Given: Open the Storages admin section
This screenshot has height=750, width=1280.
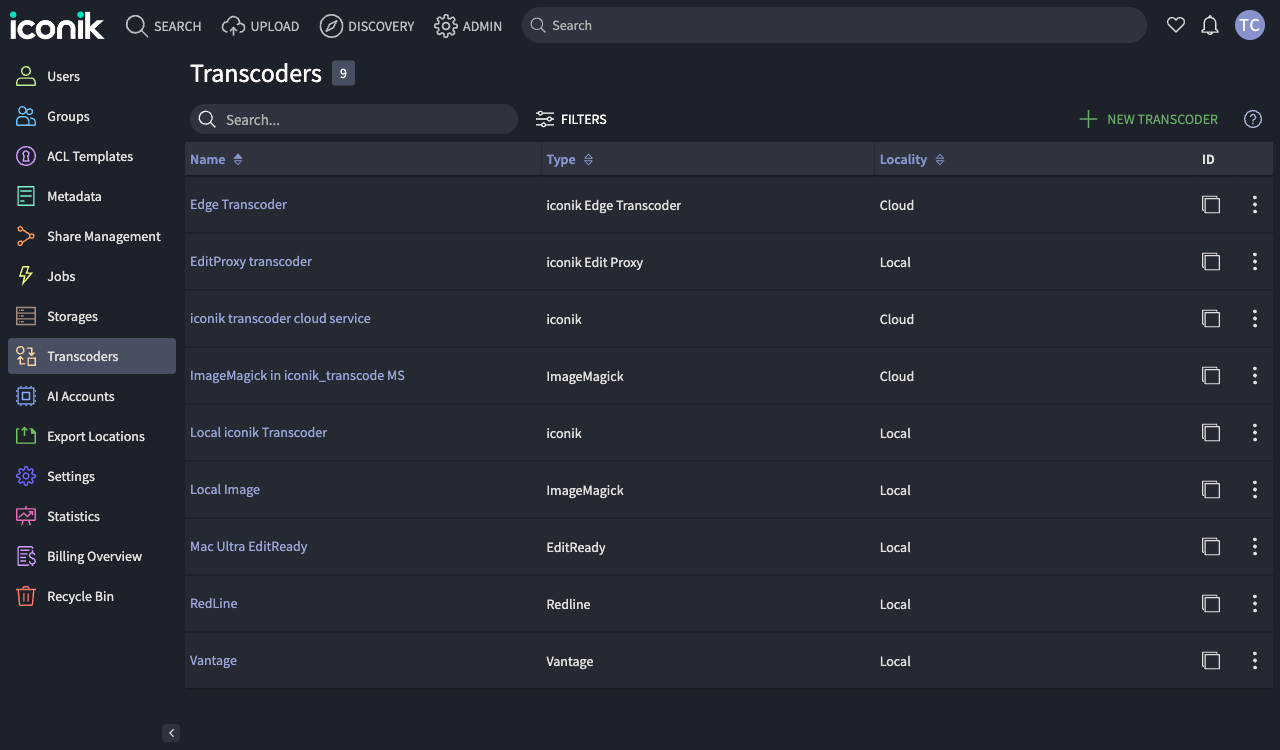Looking at the screenshot, I should (x=72, y=316).
